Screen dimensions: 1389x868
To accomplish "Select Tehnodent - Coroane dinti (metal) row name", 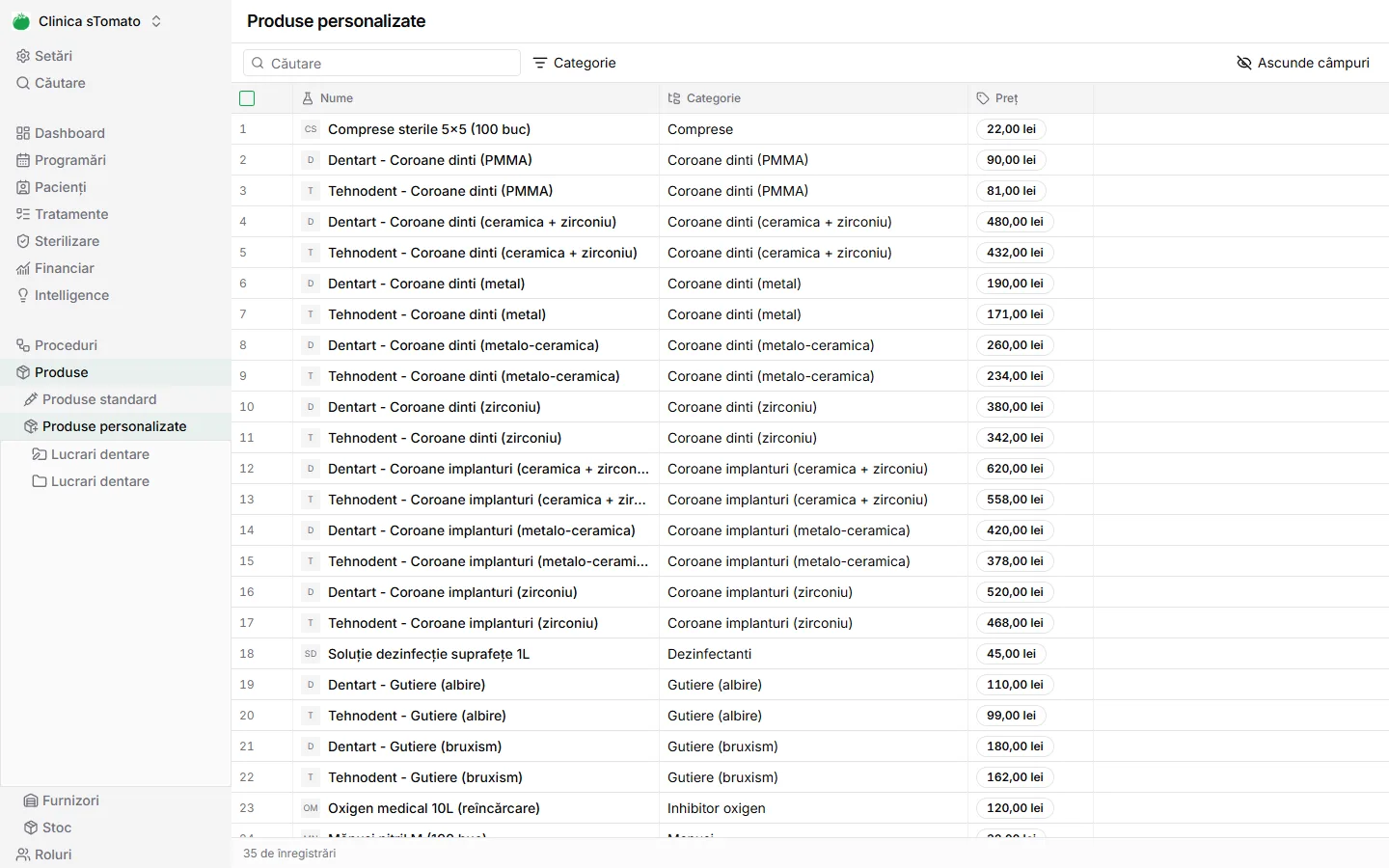I will click(437, 314).
